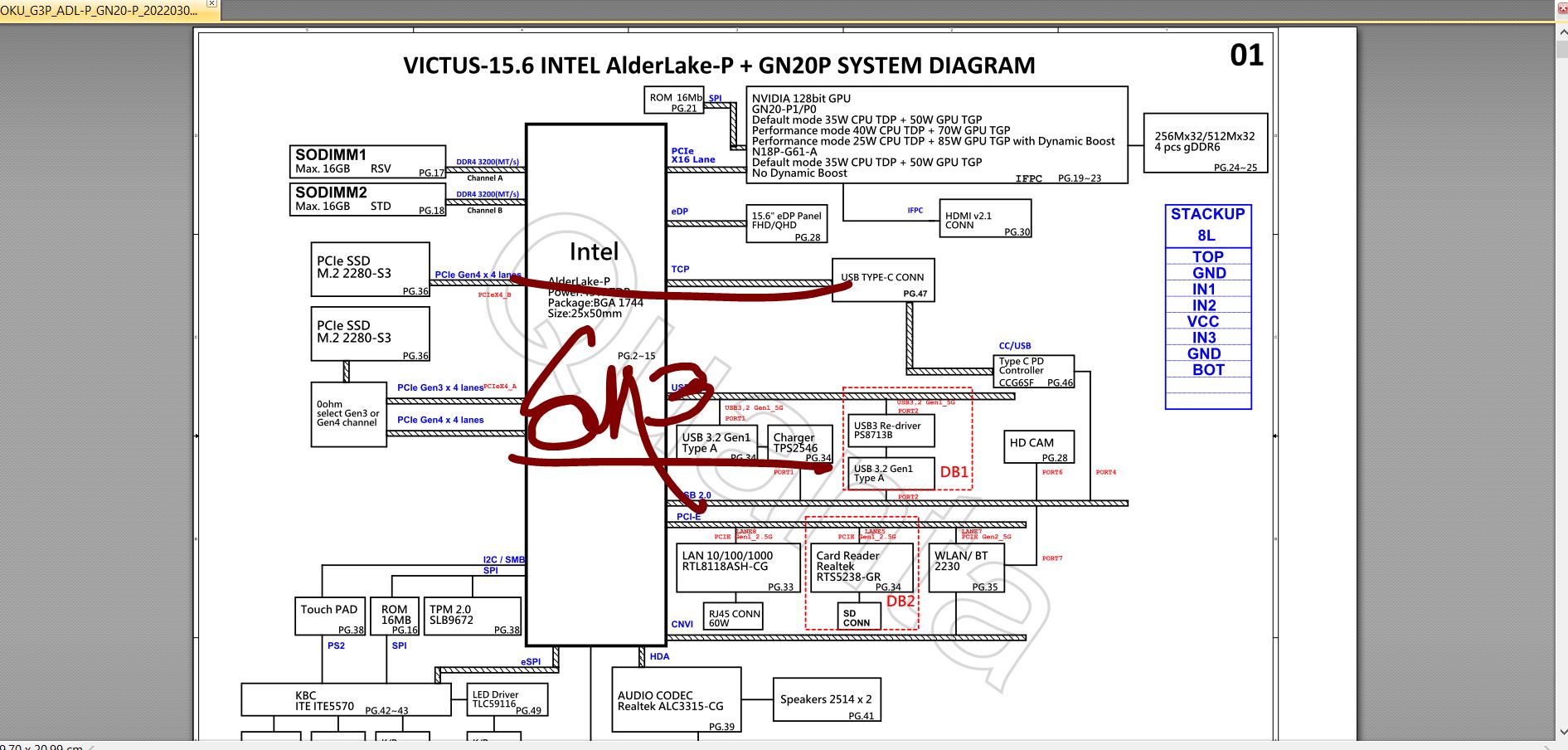
Task: Click the red close button at top right
Action: (1561, 8)
